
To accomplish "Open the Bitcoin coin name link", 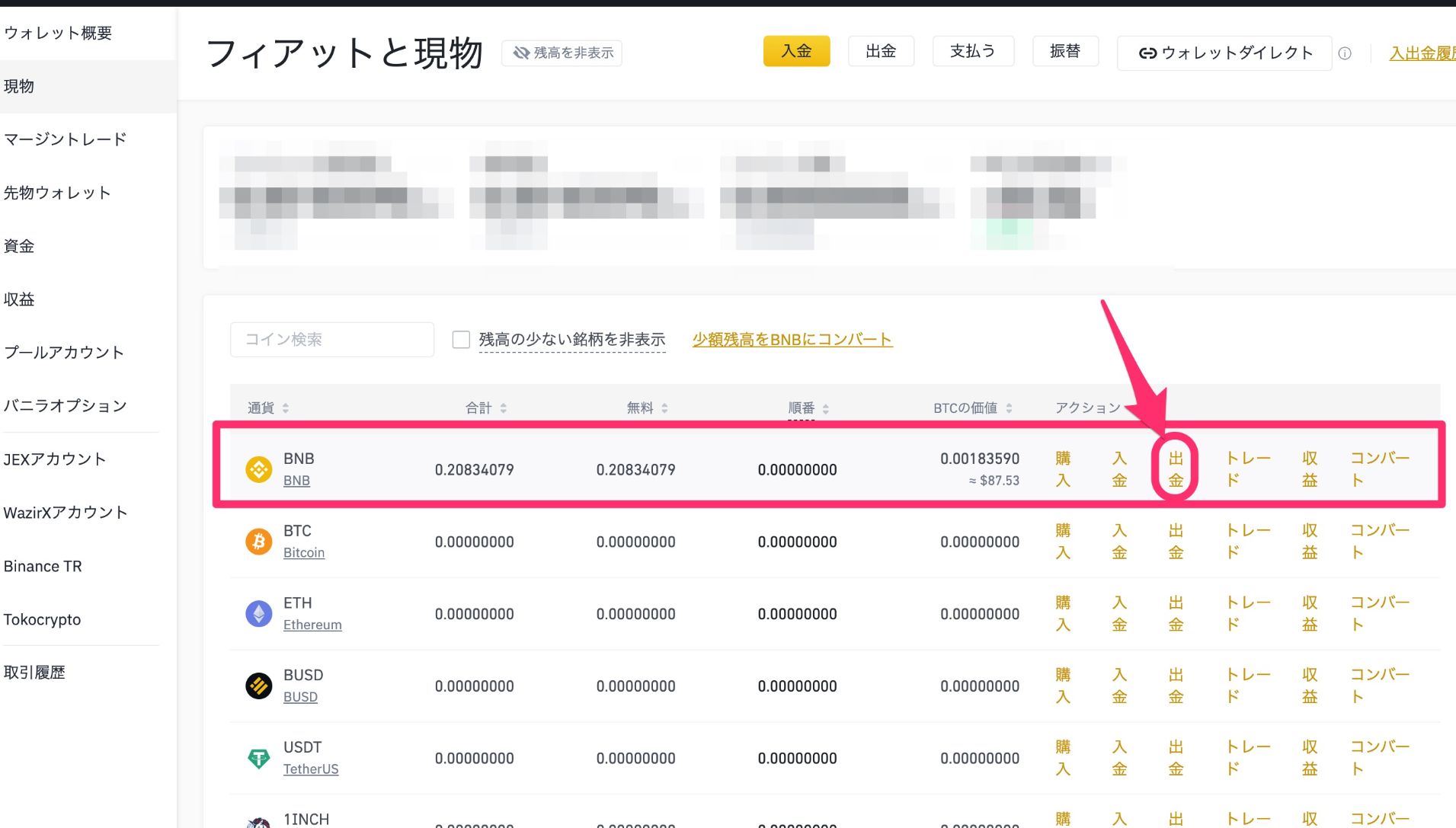I will (x=304, y=553).
